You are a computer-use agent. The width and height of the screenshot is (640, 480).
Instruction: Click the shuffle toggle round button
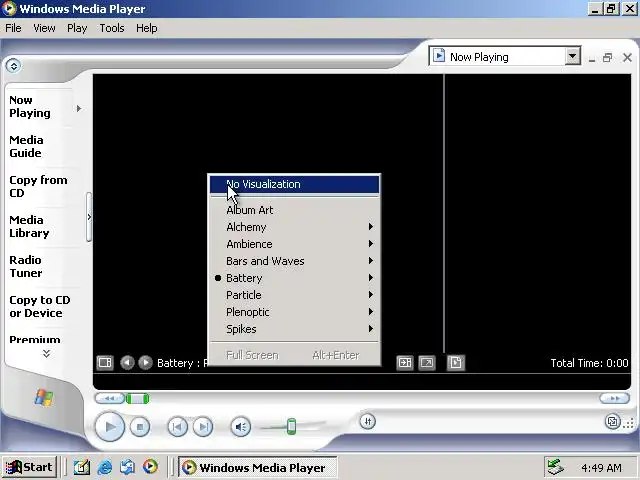(x=368, y=422)
